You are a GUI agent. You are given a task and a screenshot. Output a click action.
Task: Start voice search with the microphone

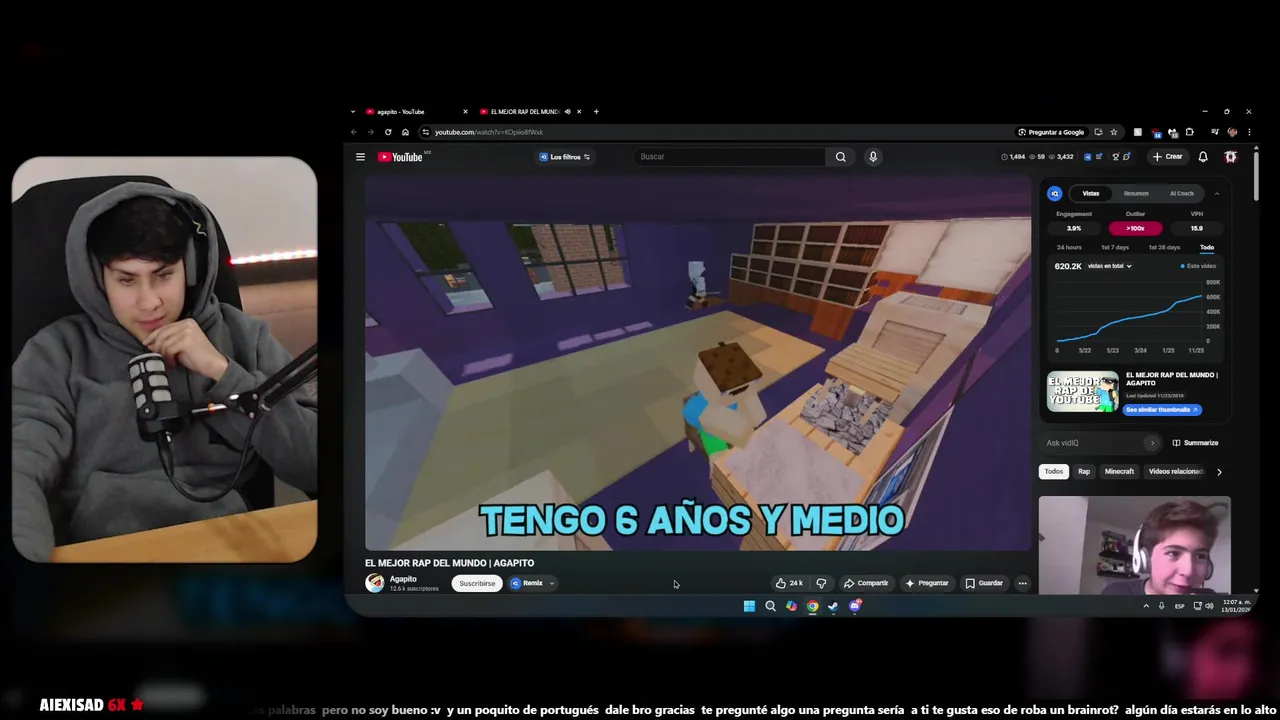873,157
